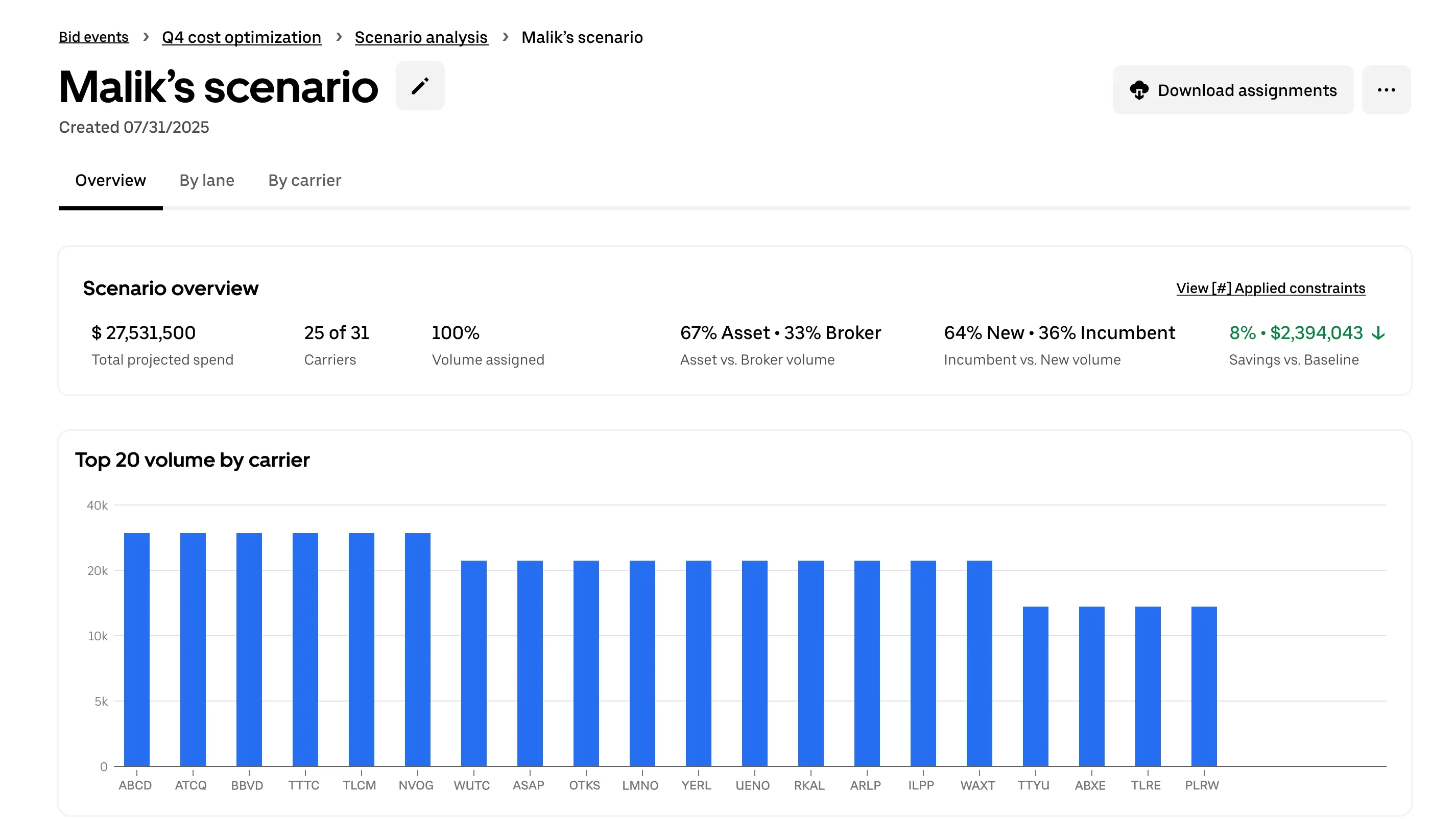Click the Bid events breadcrumb chevron
This screenshot has width=1456, height=819.
pyautogui.click(x=146, y=36)
